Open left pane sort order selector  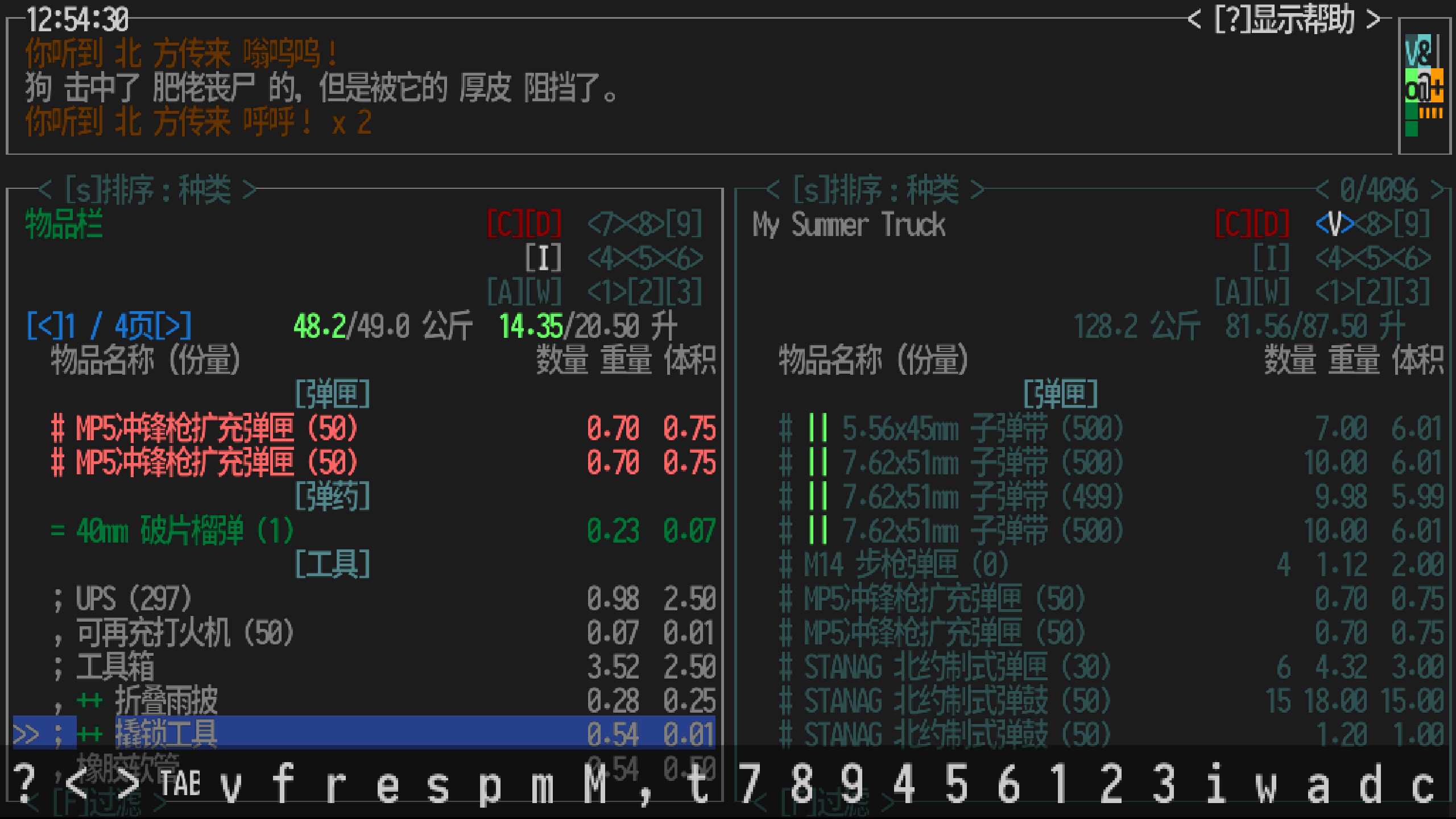[148, 189]
